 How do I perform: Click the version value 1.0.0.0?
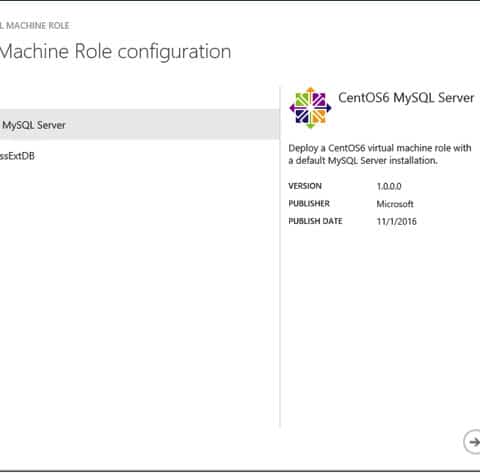[389, 186]
